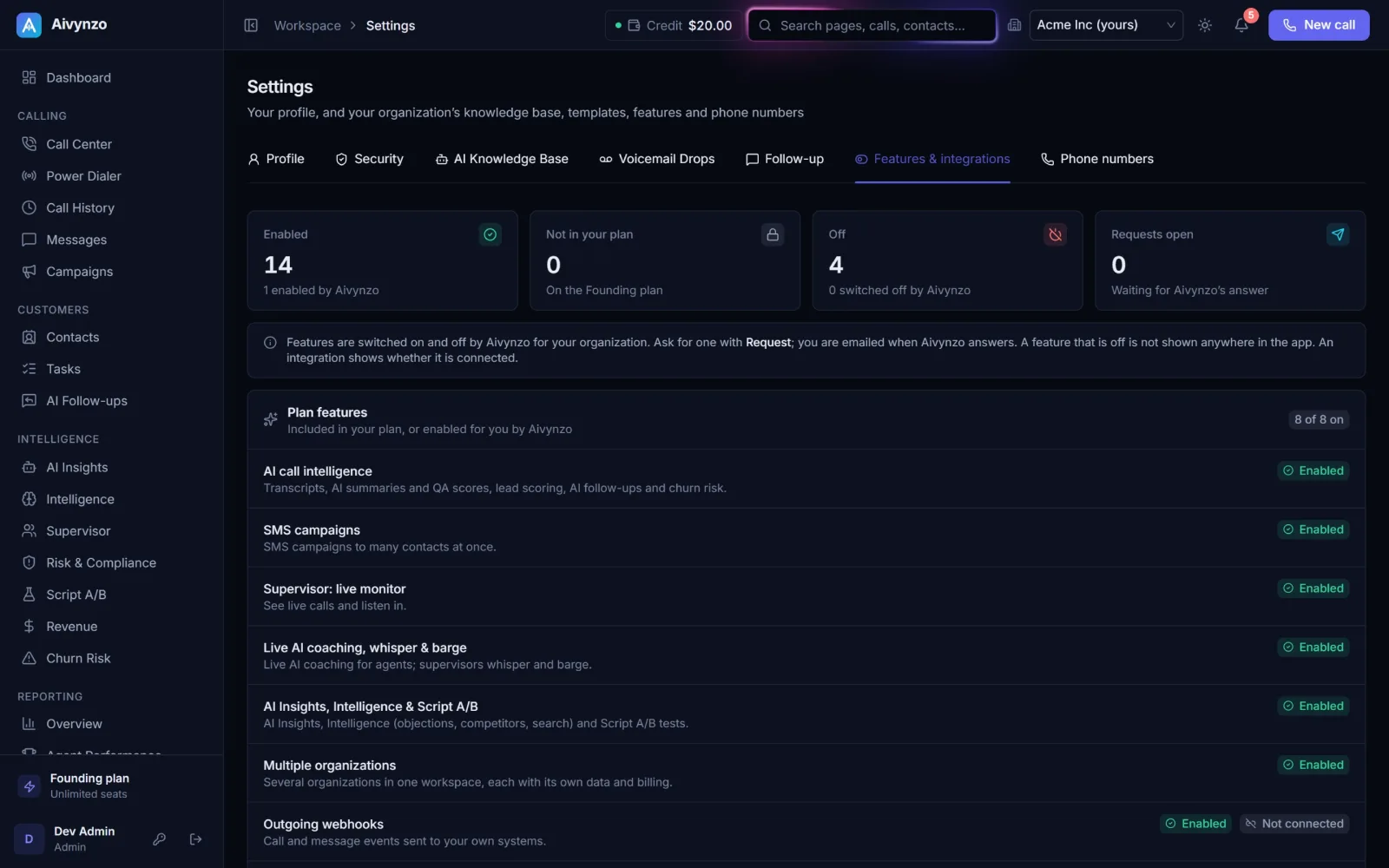The image size is (1389, 868).
Task: Switch to the Security tab
Action: tap(370, 159)
